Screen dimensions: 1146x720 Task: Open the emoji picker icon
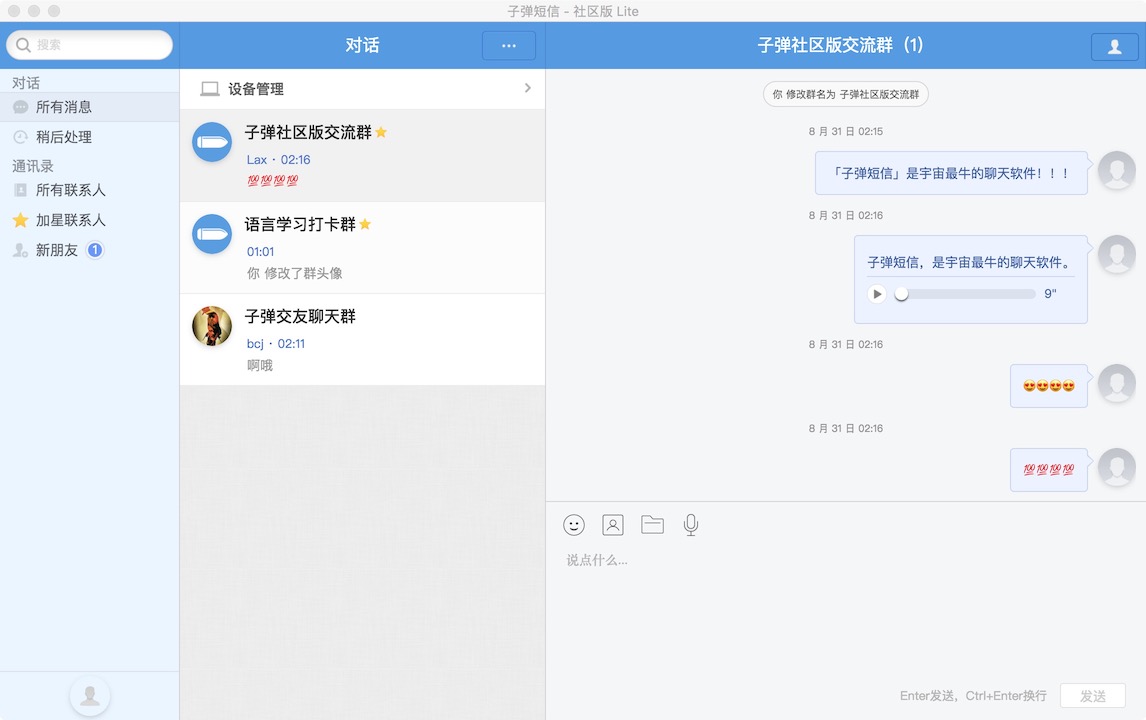[574, 525]
